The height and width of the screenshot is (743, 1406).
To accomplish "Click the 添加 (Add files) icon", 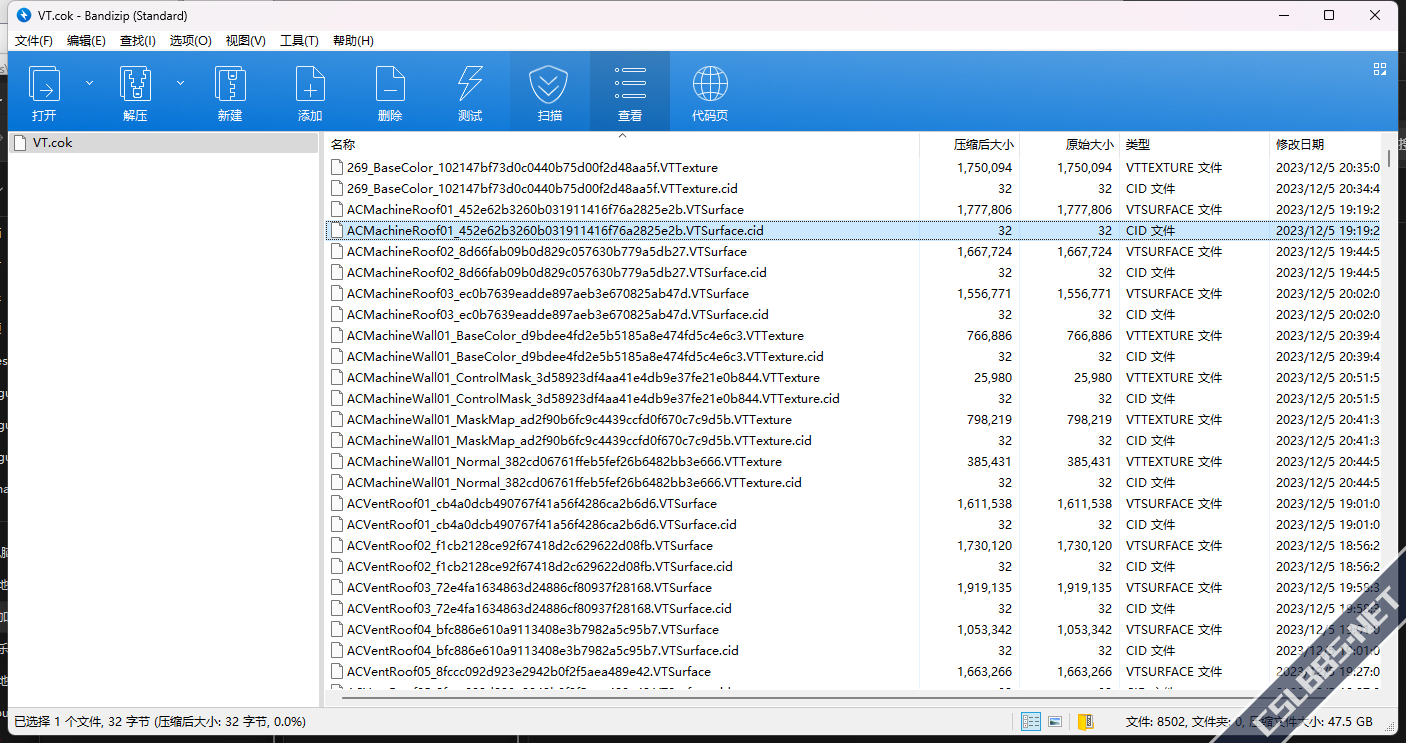I will click(x=310, y=91).
